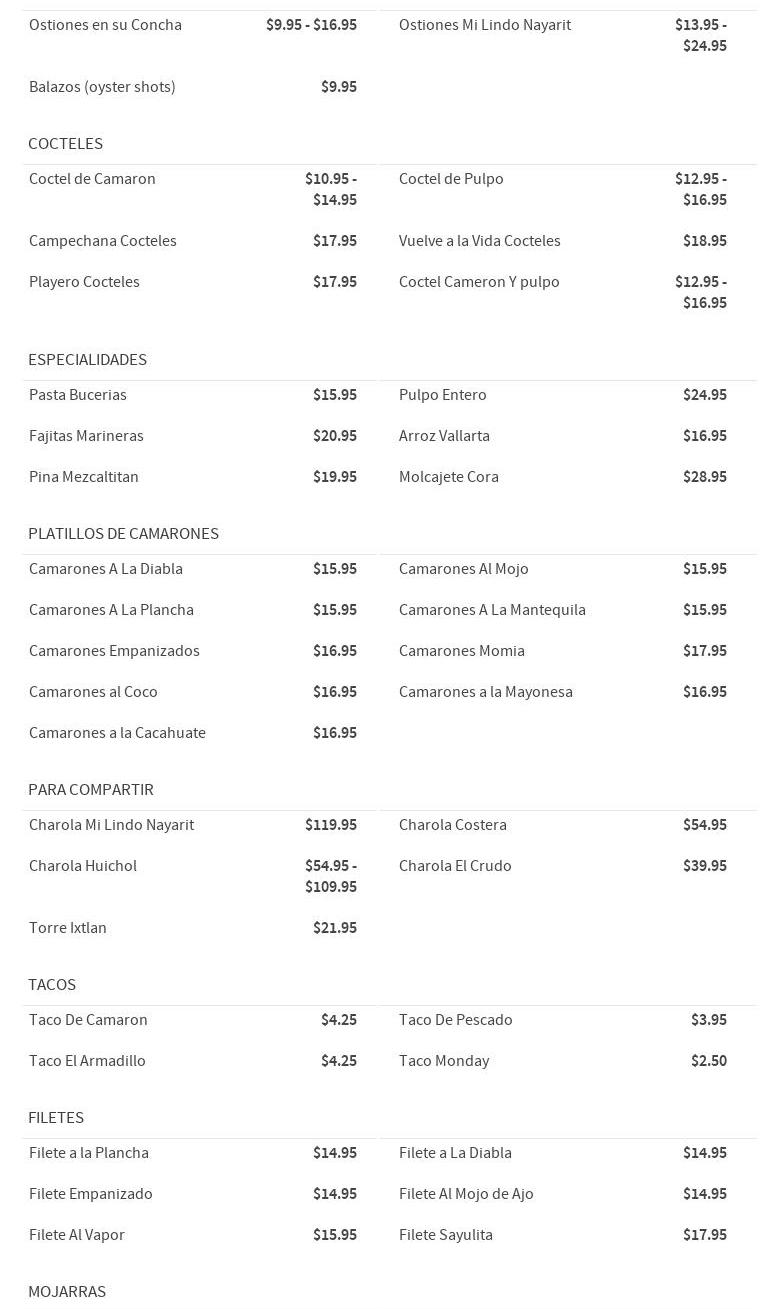Select Molcajete Cora item
Screen dimensions: 770x1309
tap(448, 477)
